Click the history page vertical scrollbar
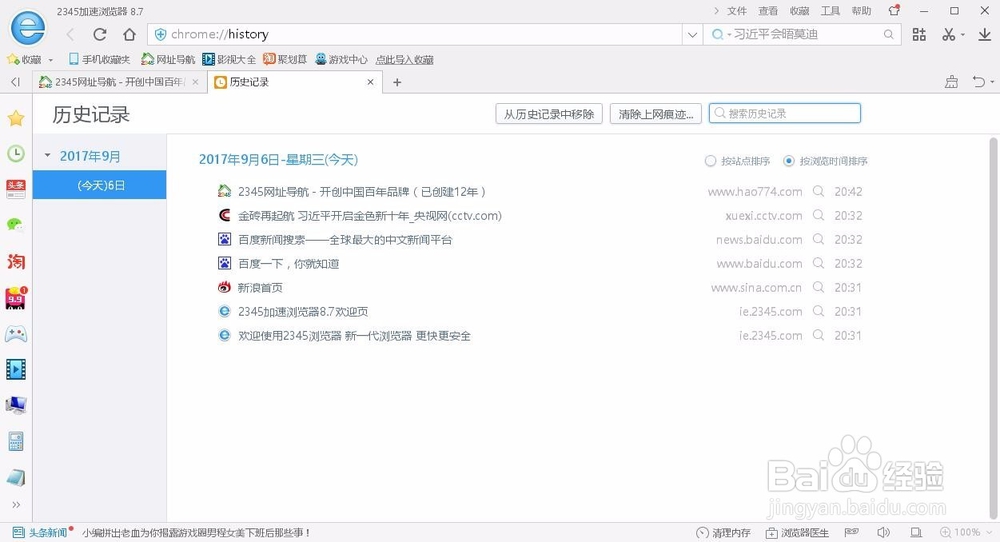 point(994,328)
